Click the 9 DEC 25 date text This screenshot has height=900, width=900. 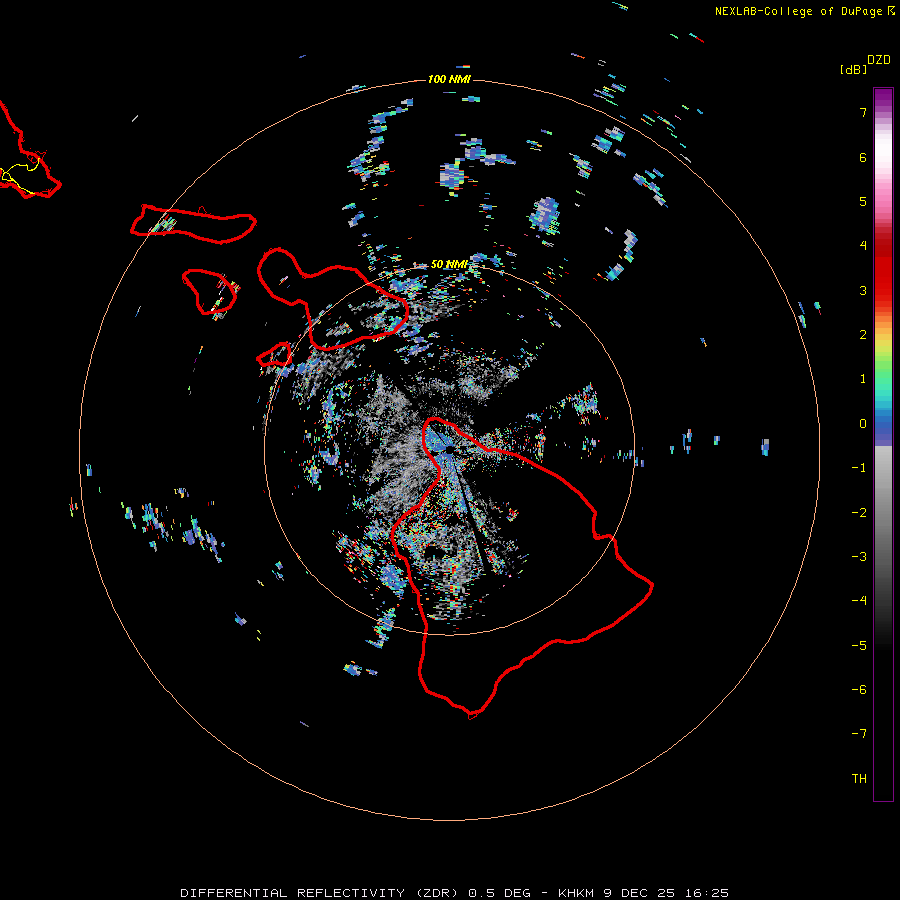[x=639, y=893]
